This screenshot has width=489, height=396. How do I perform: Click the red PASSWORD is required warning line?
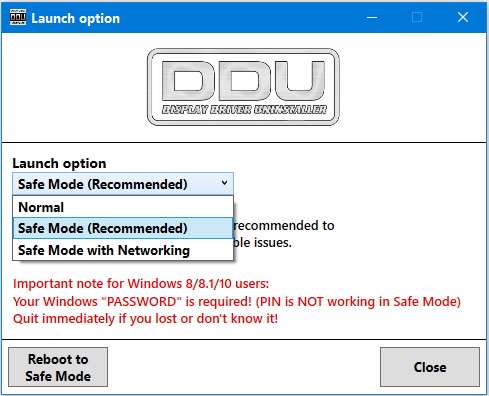[237, 302]
